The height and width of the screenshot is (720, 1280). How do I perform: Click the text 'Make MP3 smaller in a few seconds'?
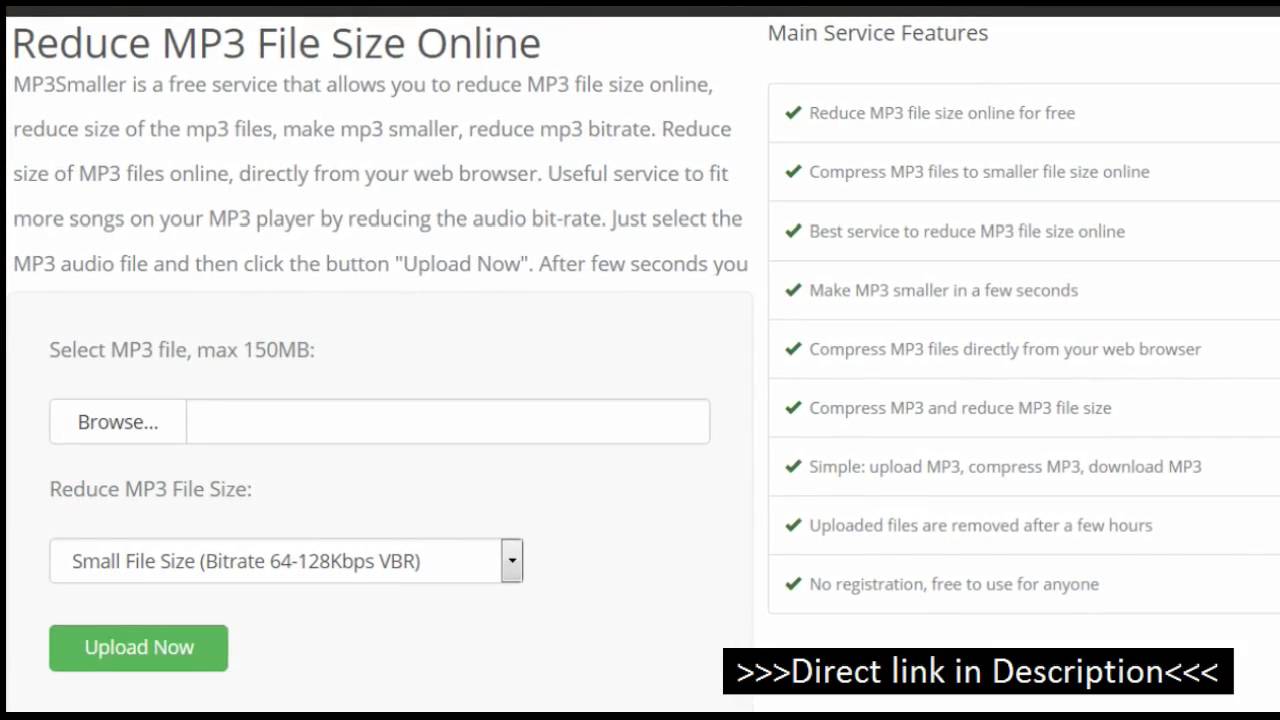click(x=943, y=290)
